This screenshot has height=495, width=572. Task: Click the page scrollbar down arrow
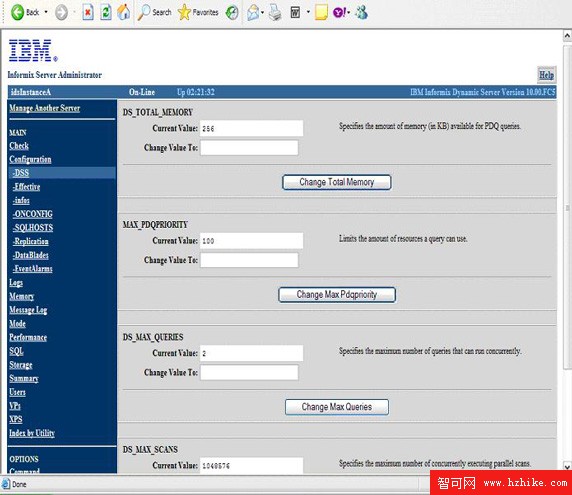click(567, 466)
